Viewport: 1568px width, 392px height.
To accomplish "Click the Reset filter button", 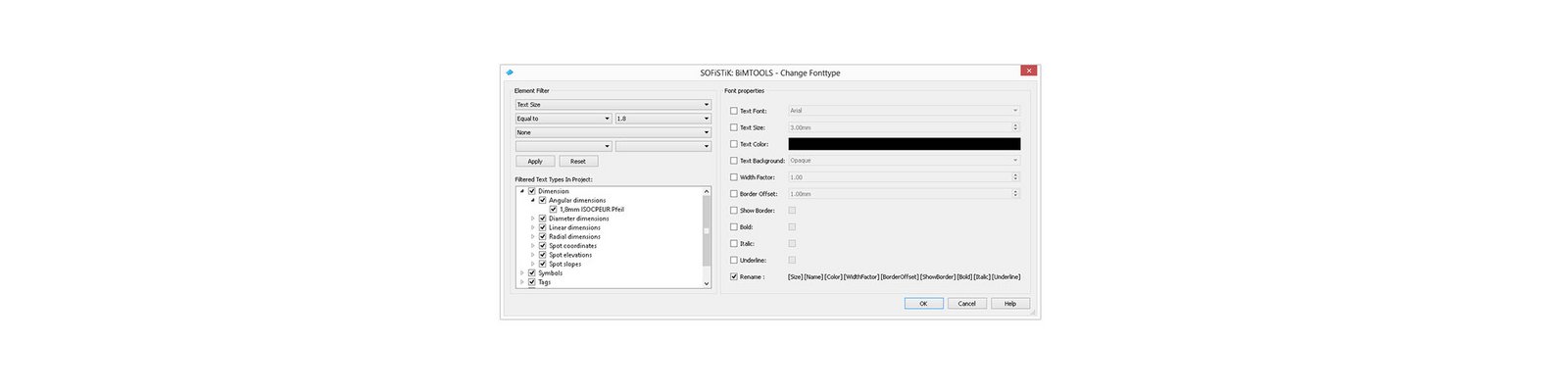I will point(578,161).
